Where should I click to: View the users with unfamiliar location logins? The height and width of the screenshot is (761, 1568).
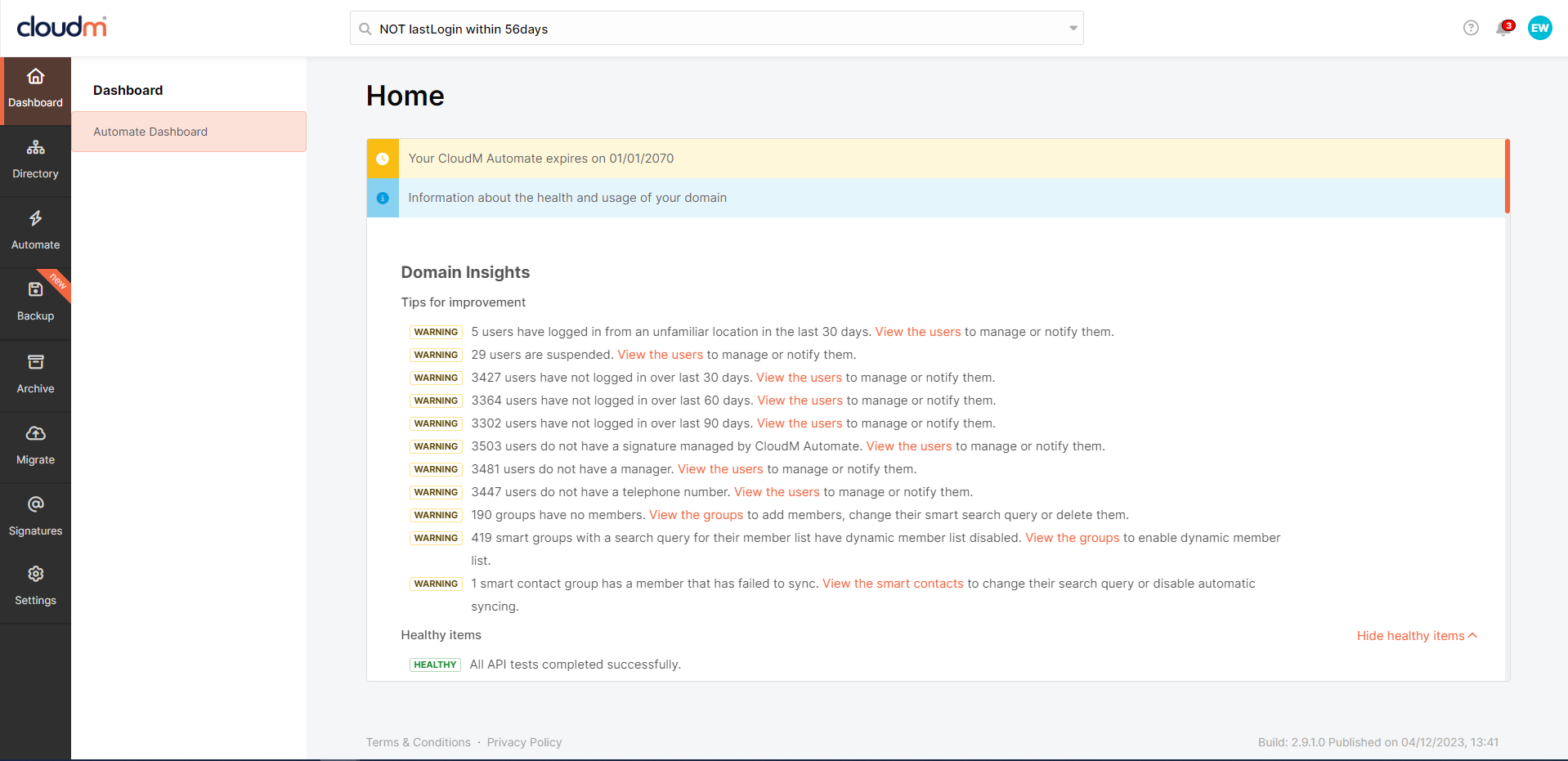918,332
